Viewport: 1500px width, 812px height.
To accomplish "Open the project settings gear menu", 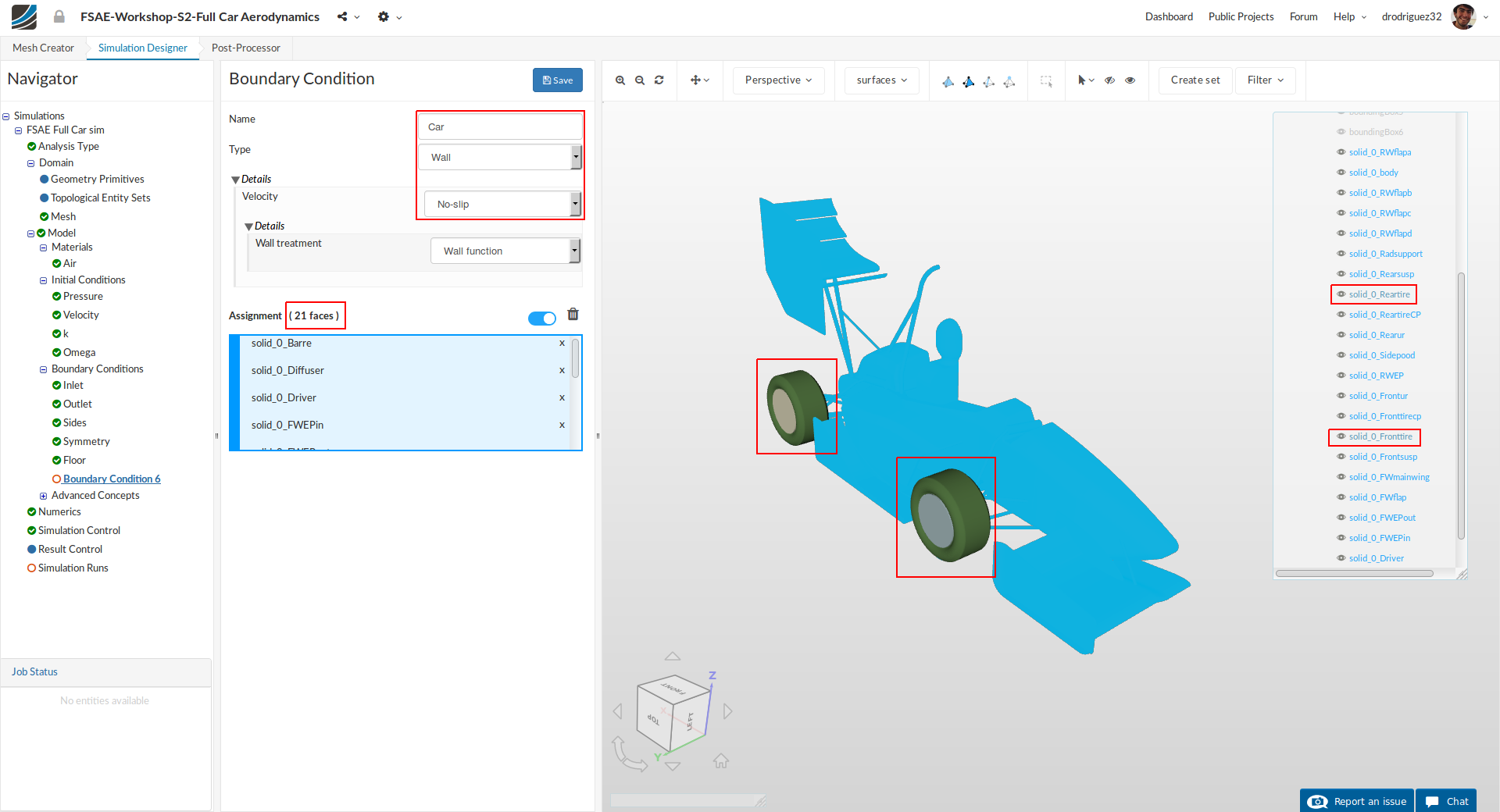I will tap(389, 16).
